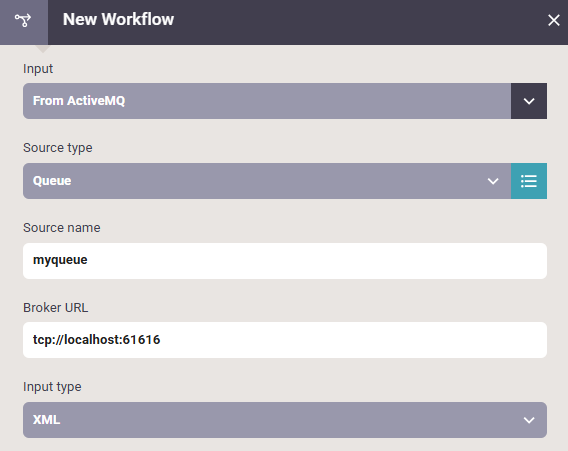The height and width of the screenshot is (451, 568).
Task: Open the From ActiveMQ input dropdown
Action: point(267,101)
